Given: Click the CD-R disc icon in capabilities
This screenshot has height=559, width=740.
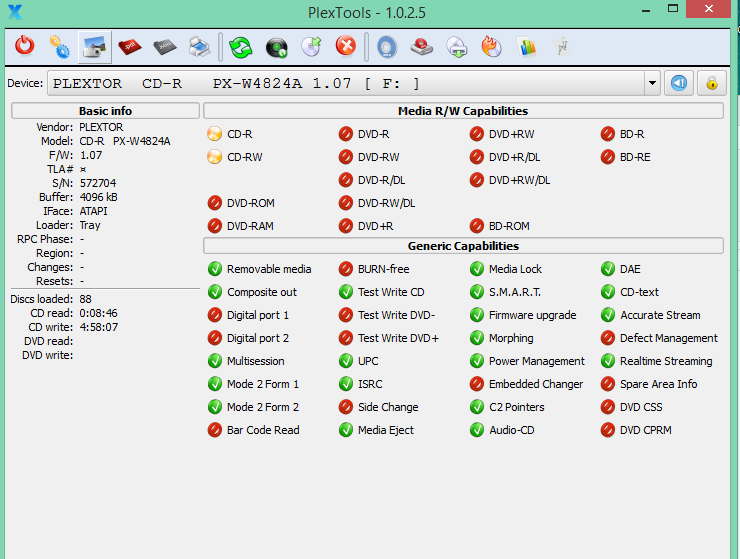Looking at the screenshot, I should coord(214,134).
